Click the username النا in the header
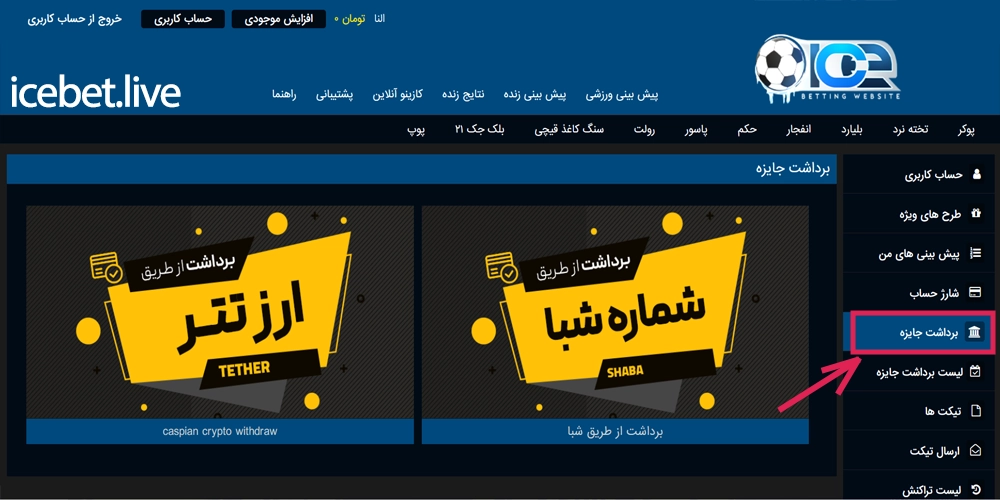The height and width of the screenshot is (500, 1000). tap(379, 19)
